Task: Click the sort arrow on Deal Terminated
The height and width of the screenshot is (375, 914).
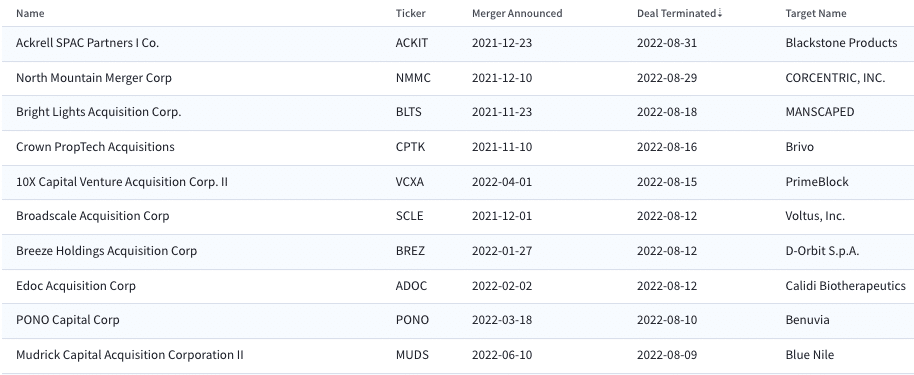Action: [720, 13]
